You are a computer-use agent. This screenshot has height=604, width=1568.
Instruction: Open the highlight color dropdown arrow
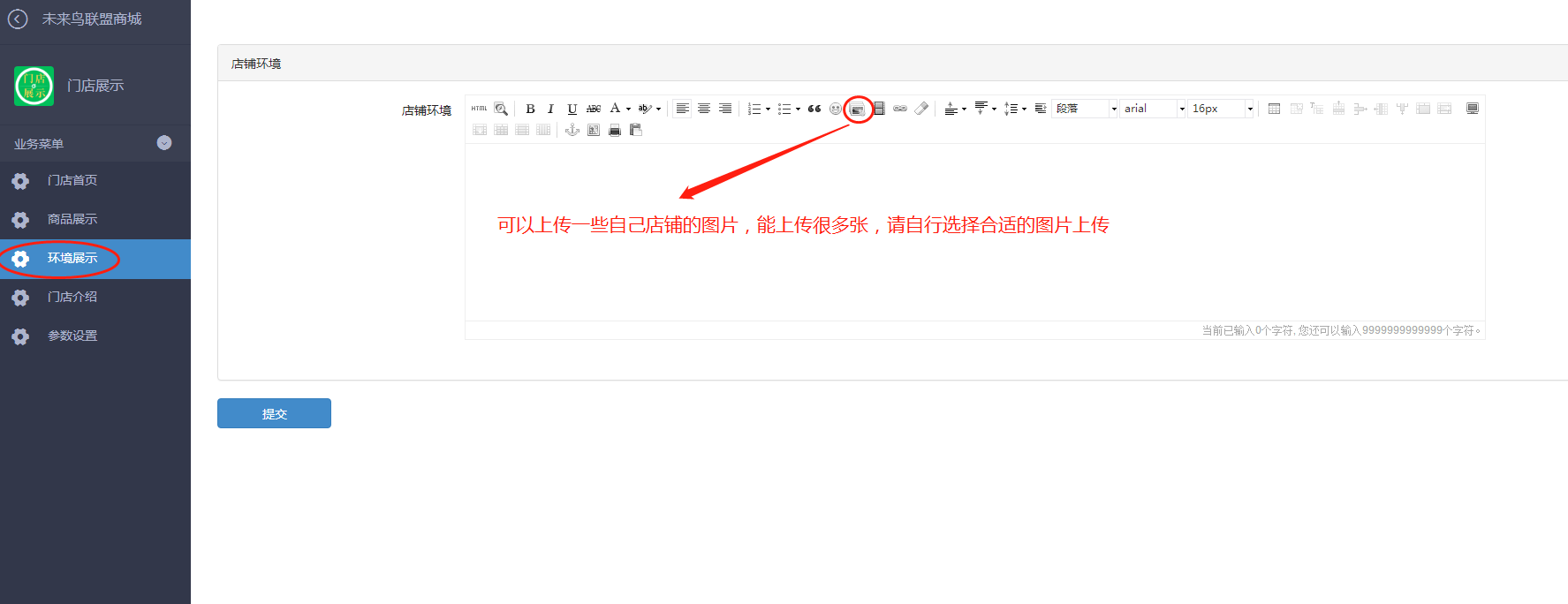point(658,109)
